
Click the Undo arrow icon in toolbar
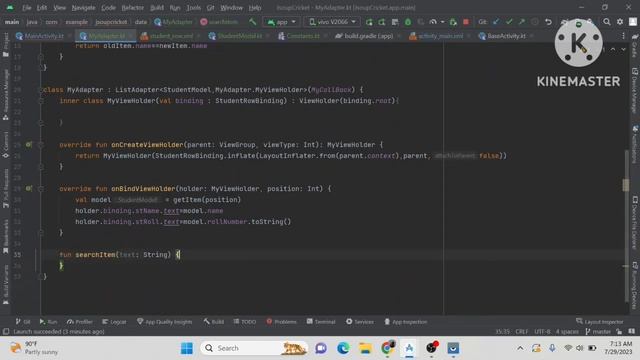point(548,22)
